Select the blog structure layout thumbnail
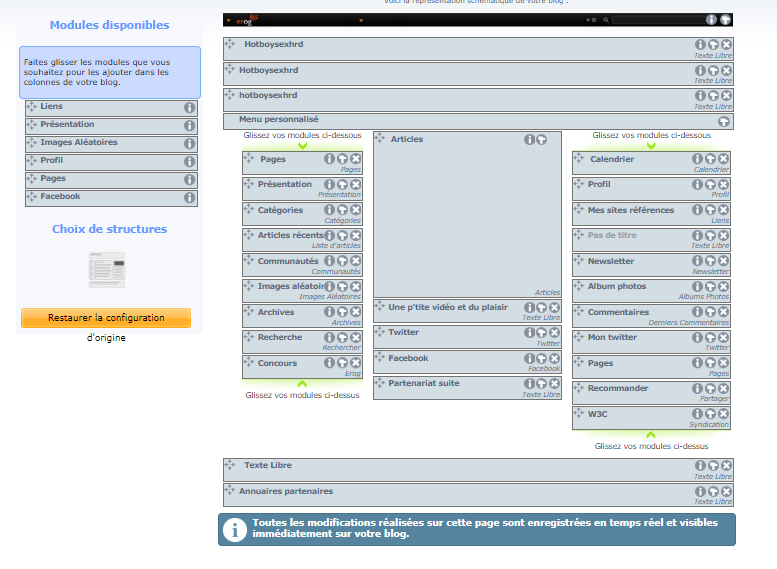This screenshot has height=569, width=777. (107, 270)
